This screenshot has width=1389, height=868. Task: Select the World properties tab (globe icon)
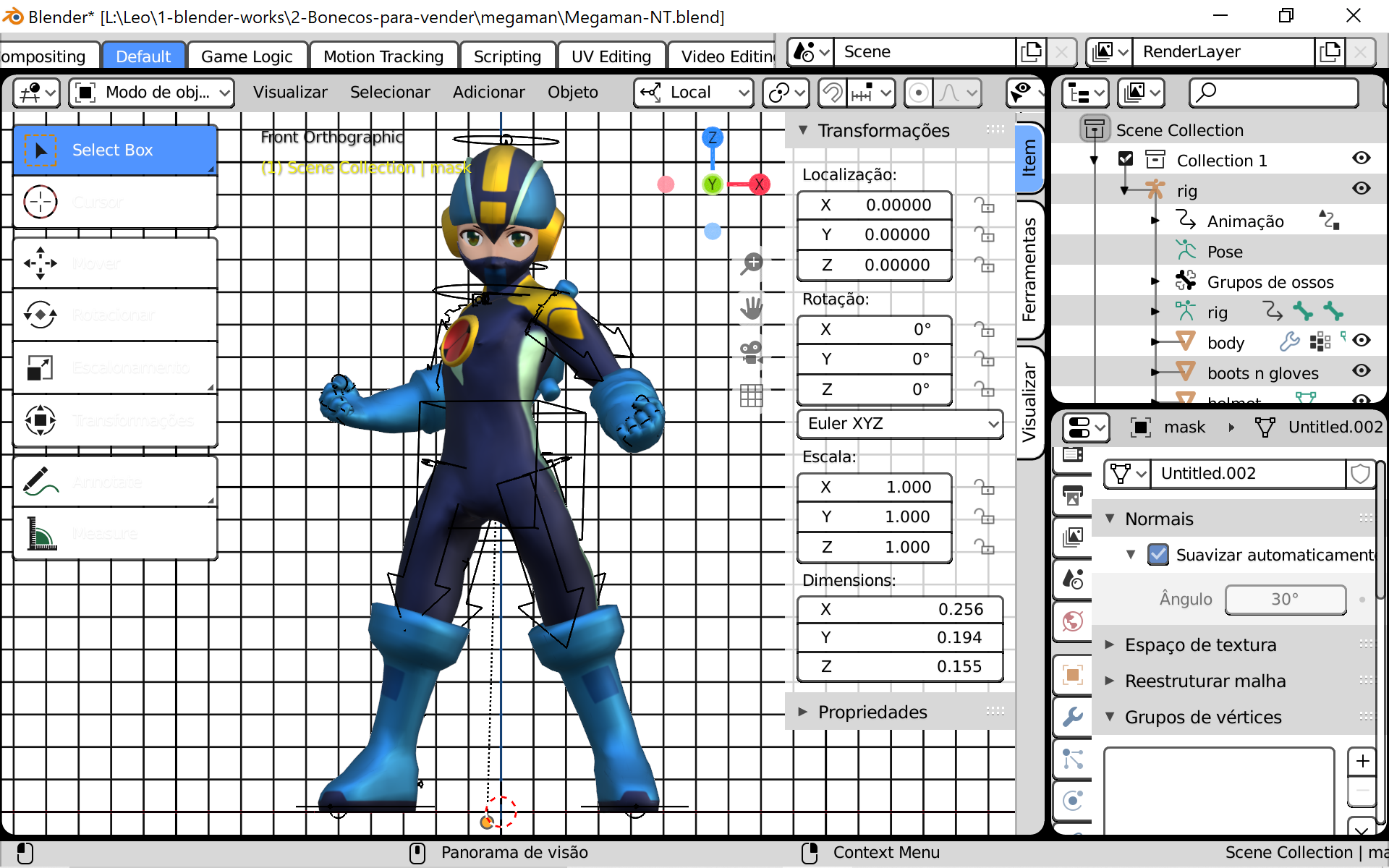[1072, 621]
